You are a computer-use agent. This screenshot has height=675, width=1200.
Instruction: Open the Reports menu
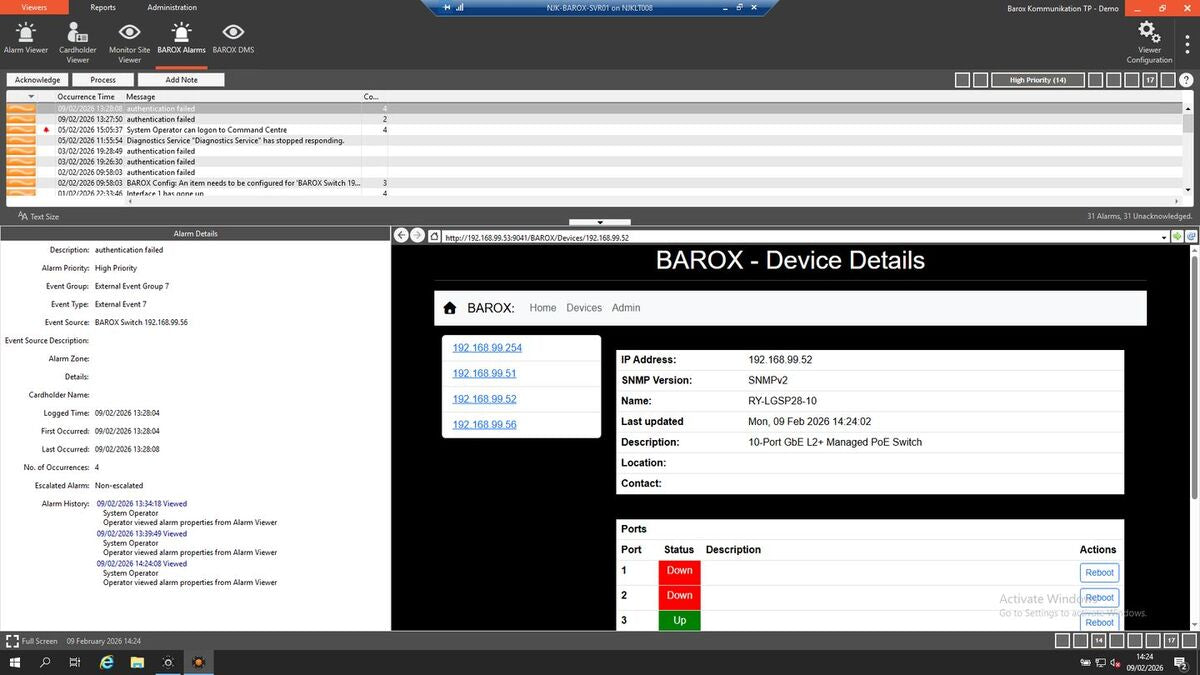[103, 7]
